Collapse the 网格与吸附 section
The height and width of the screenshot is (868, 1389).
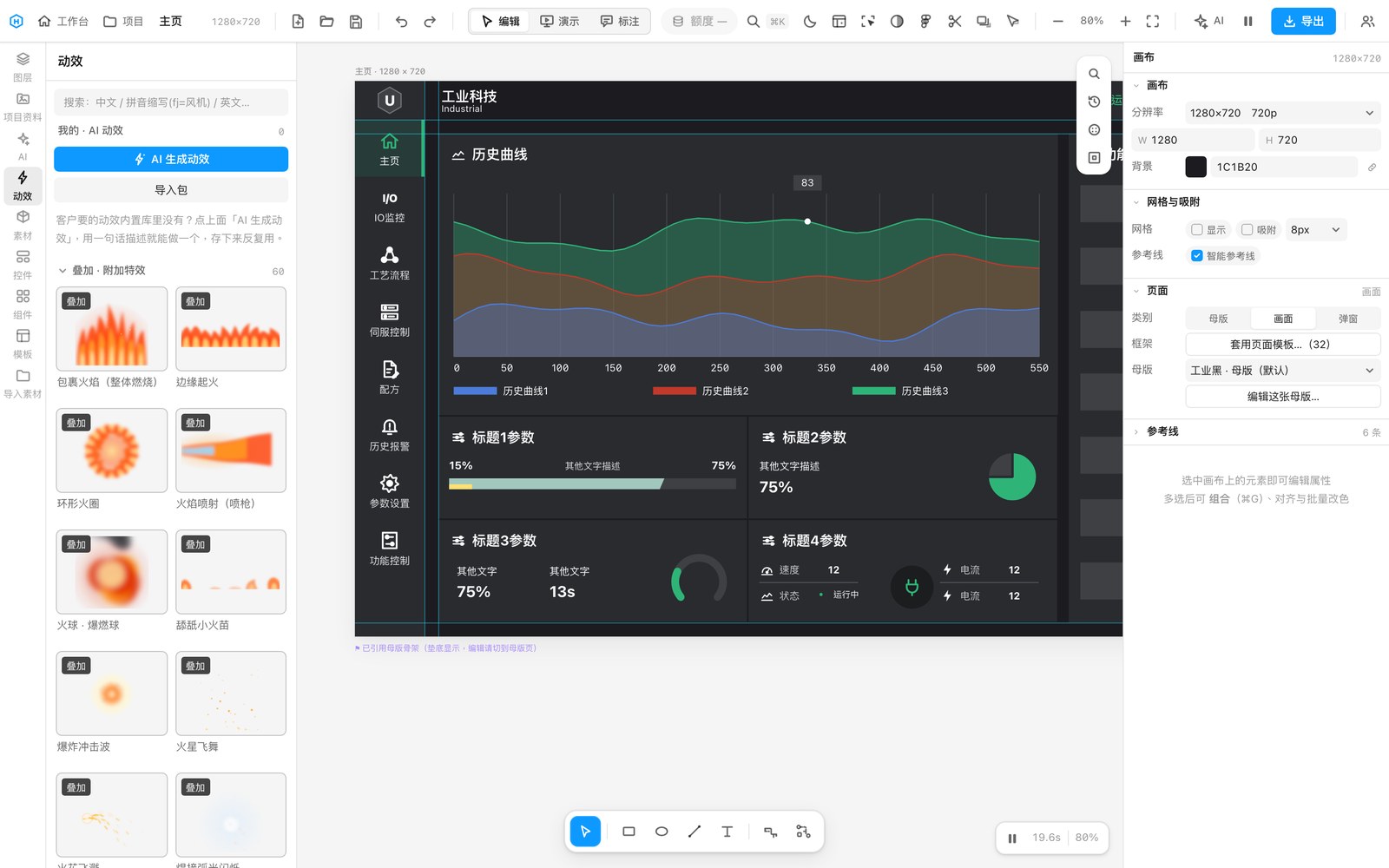click(1136, 202)
